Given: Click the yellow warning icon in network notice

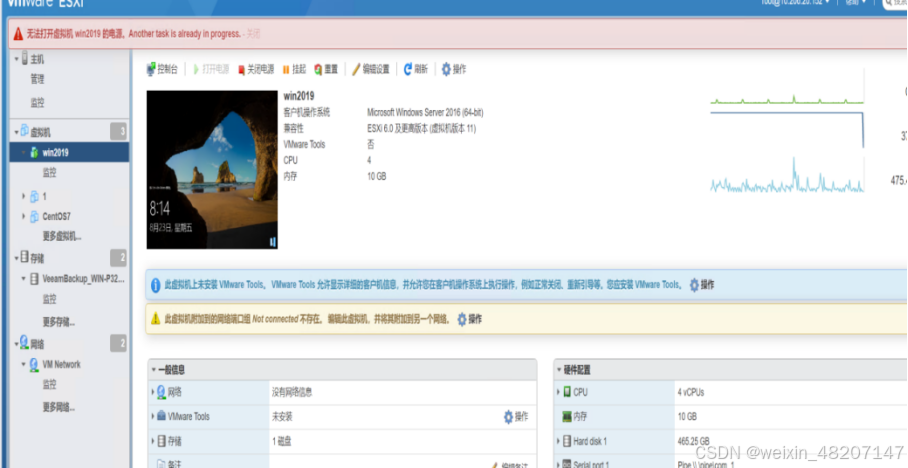Looking at the screenshot, I should click(155, 319).
